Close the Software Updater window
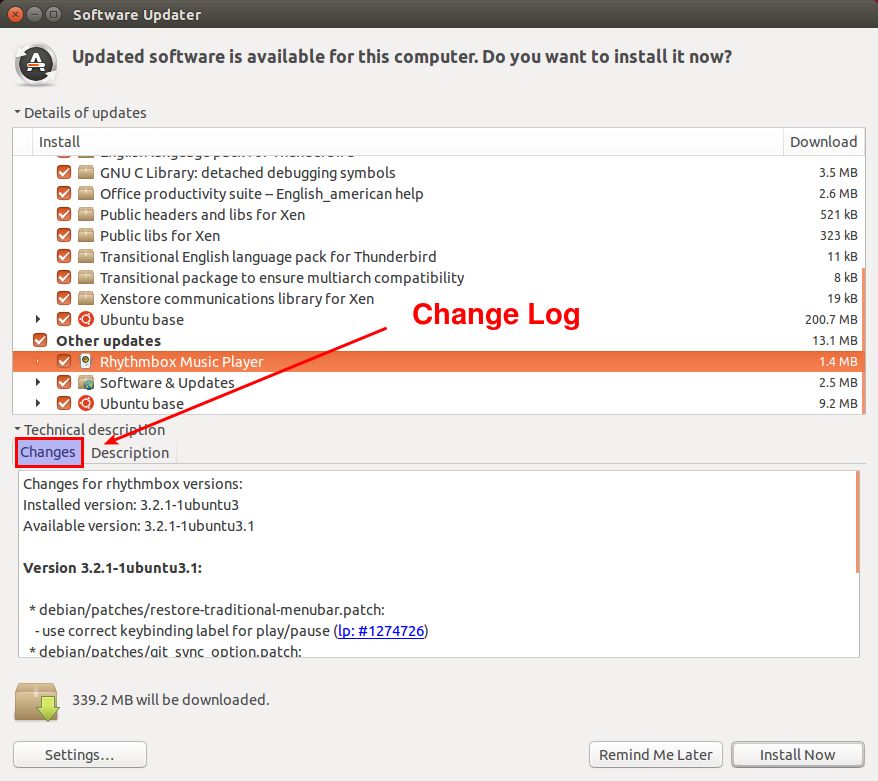The height and width of the screenshot is (781, 878). click(15, 14)
